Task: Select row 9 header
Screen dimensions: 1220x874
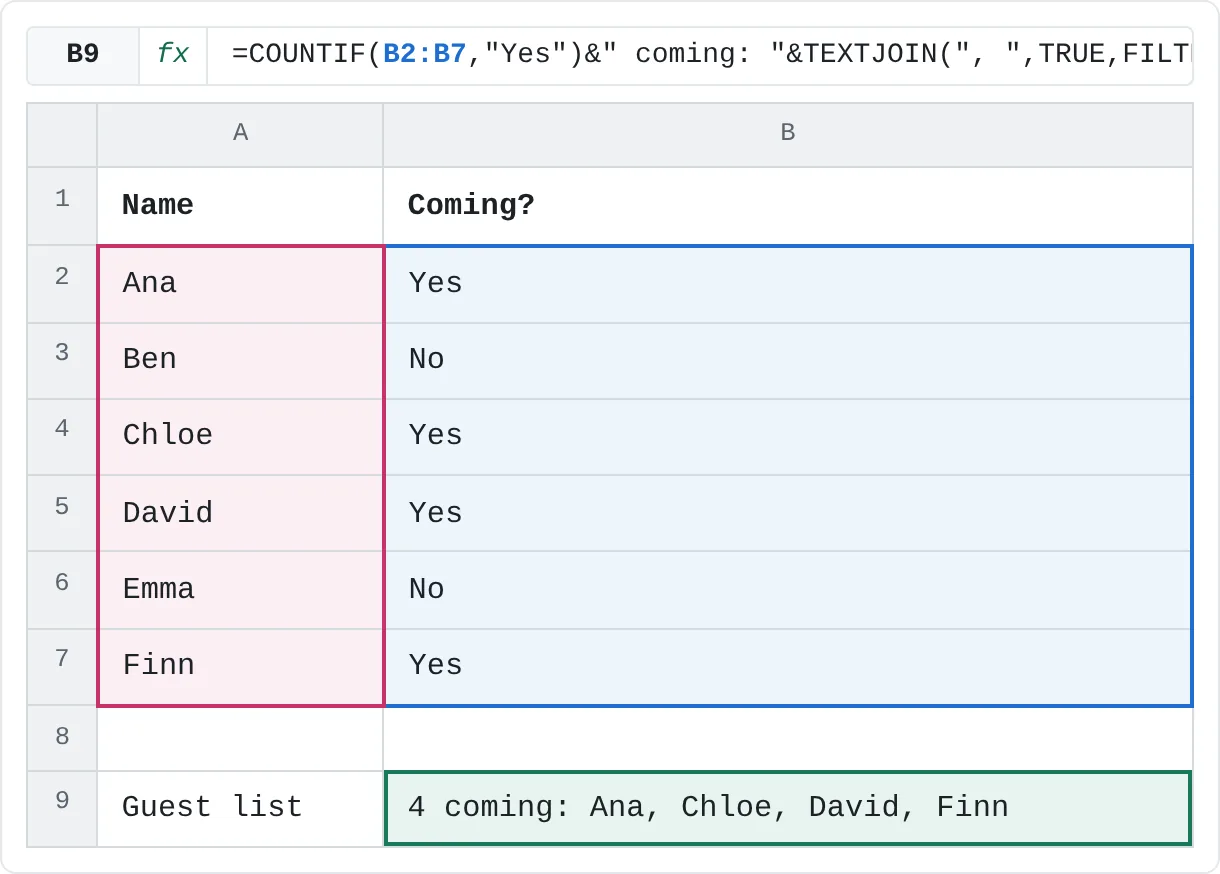Action: [x=62, y=808]
